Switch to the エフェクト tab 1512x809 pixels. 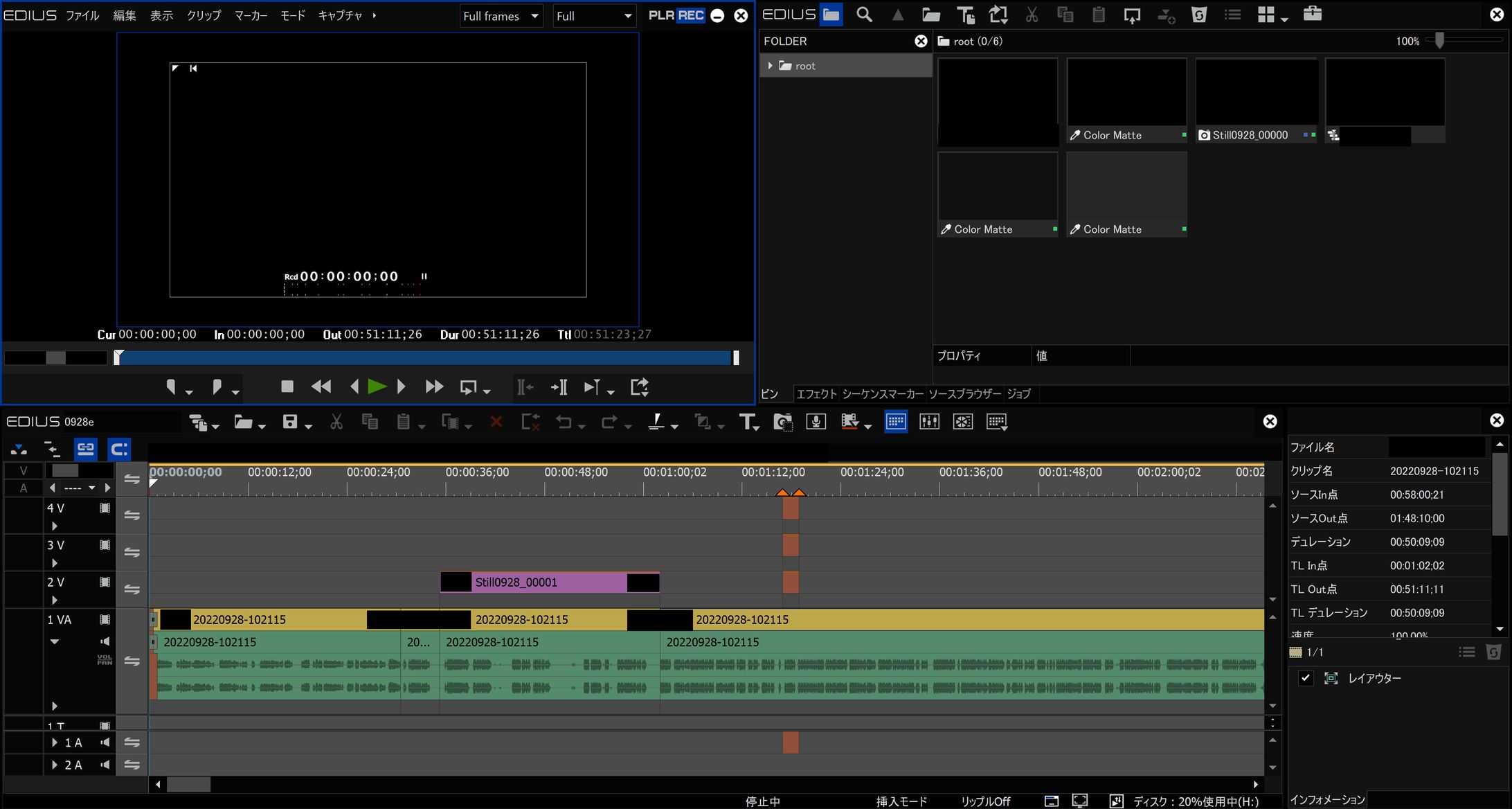coord(816,394)
